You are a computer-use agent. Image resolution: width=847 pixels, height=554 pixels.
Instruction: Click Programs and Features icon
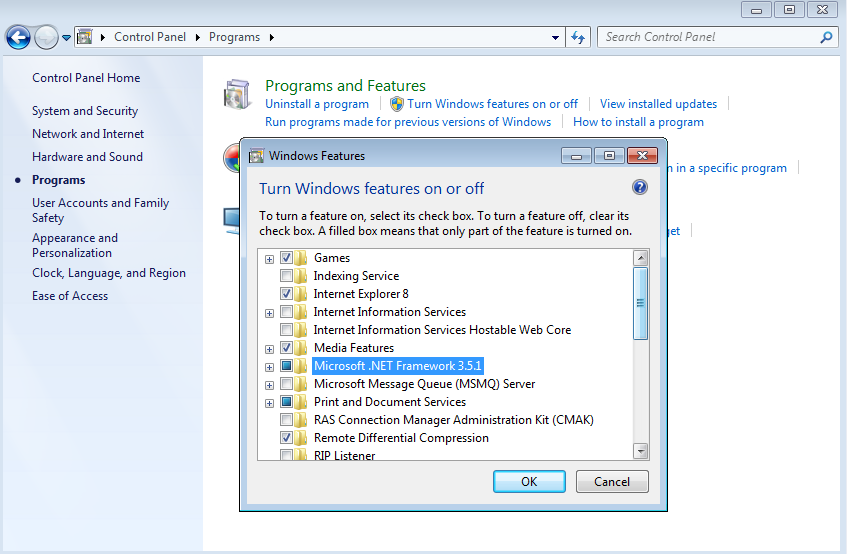pos(237,94)
